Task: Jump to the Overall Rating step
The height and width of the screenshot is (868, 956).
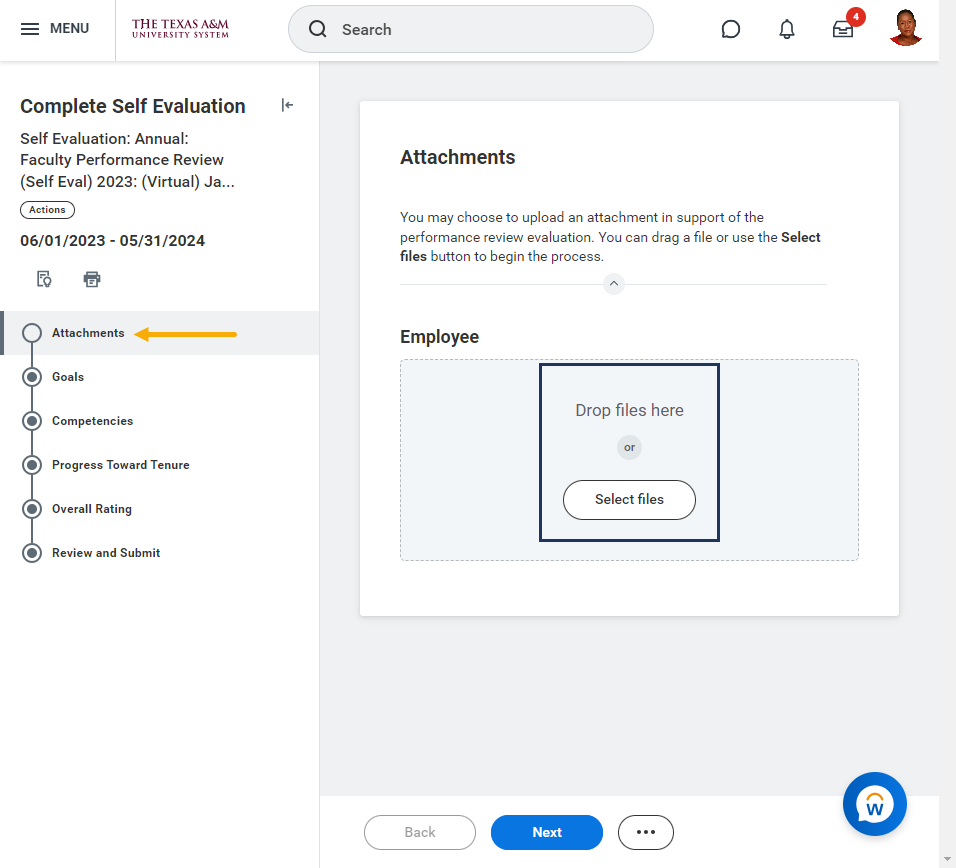Action: pyautogui.click(x=91, y=509)
